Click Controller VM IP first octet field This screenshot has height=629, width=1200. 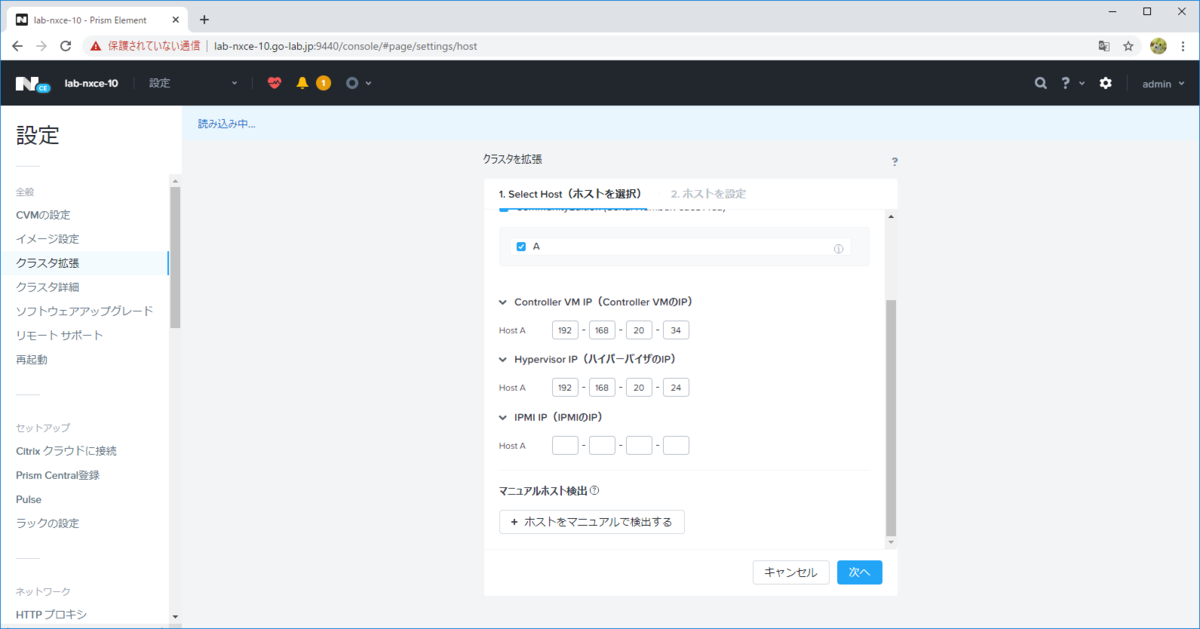click(x=565, y=330)
